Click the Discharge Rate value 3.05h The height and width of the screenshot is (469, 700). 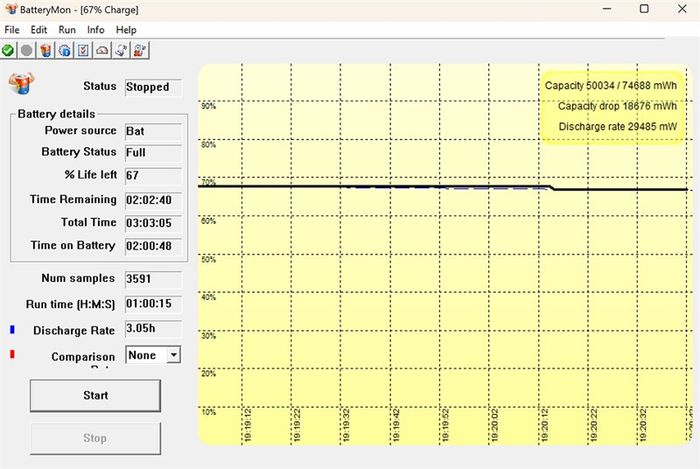pyautogui.click(x=153, y=329)
